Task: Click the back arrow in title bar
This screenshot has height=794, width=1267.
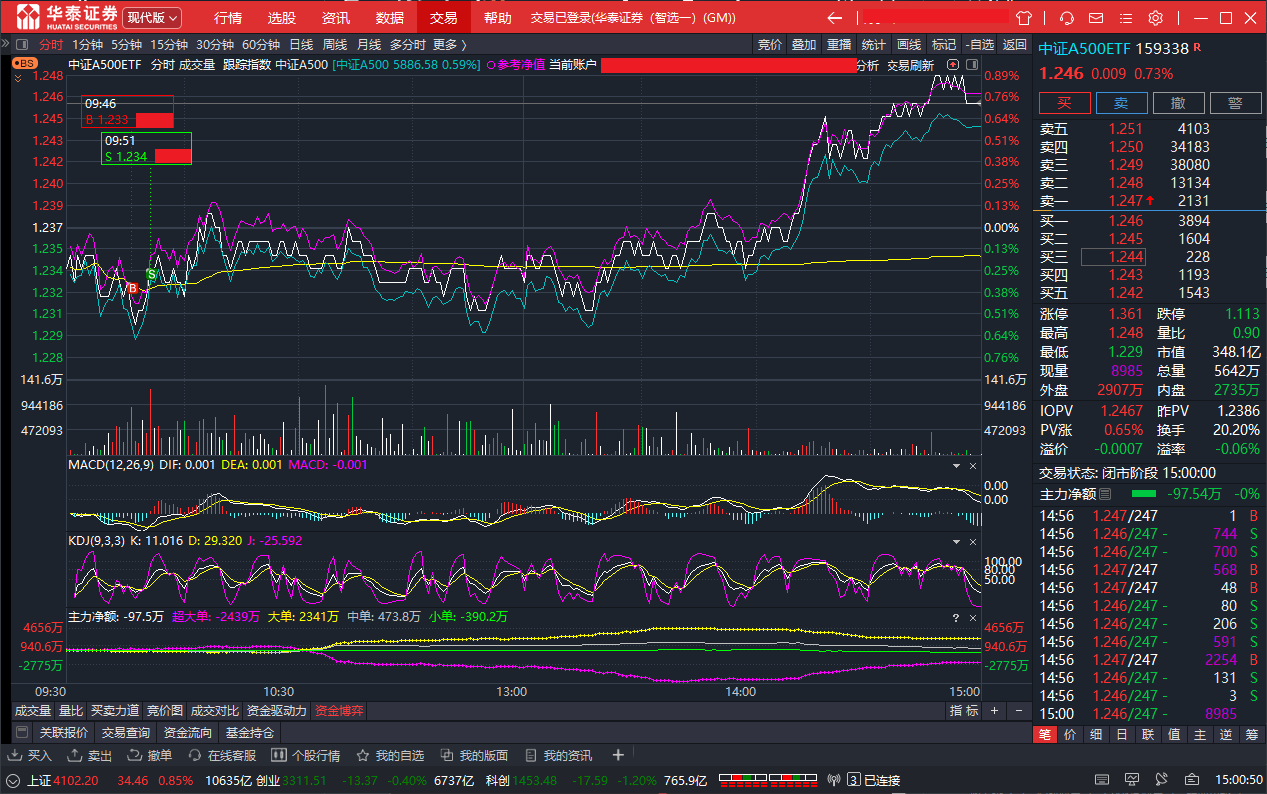Action: tap(835, 18)
